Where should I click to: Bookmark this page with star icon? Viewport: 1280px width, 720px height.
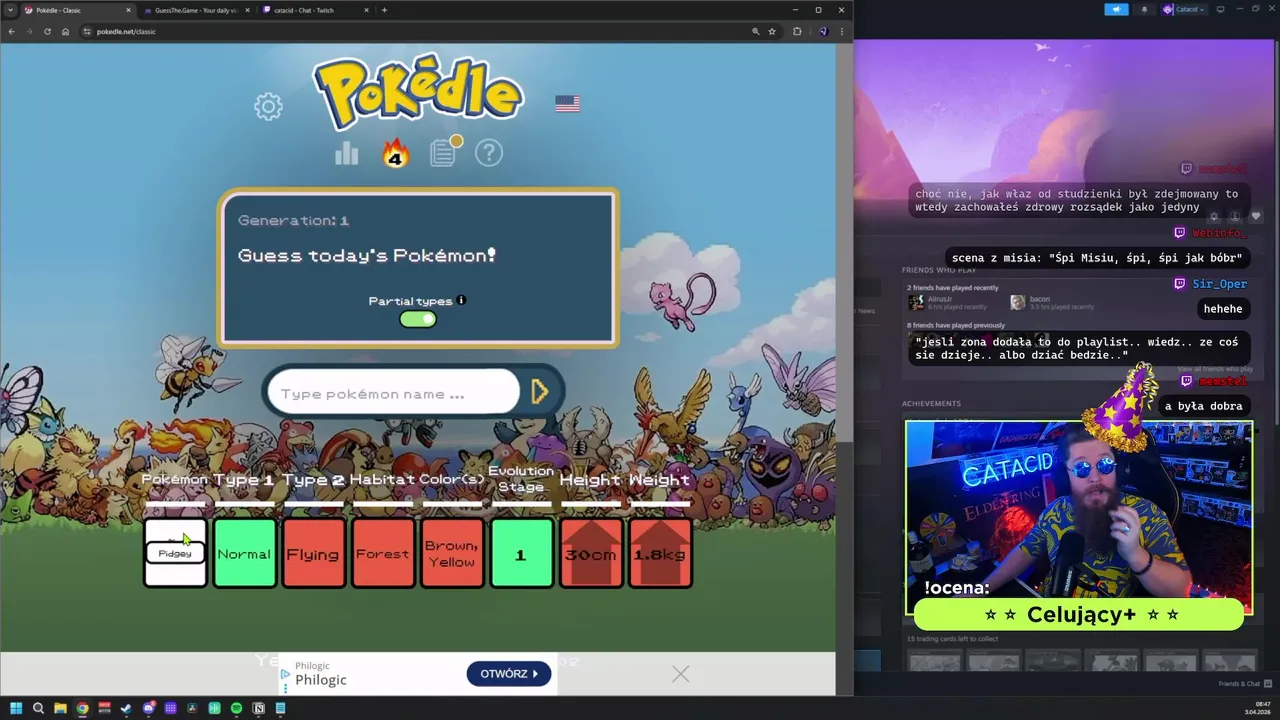tap(772, 31)
